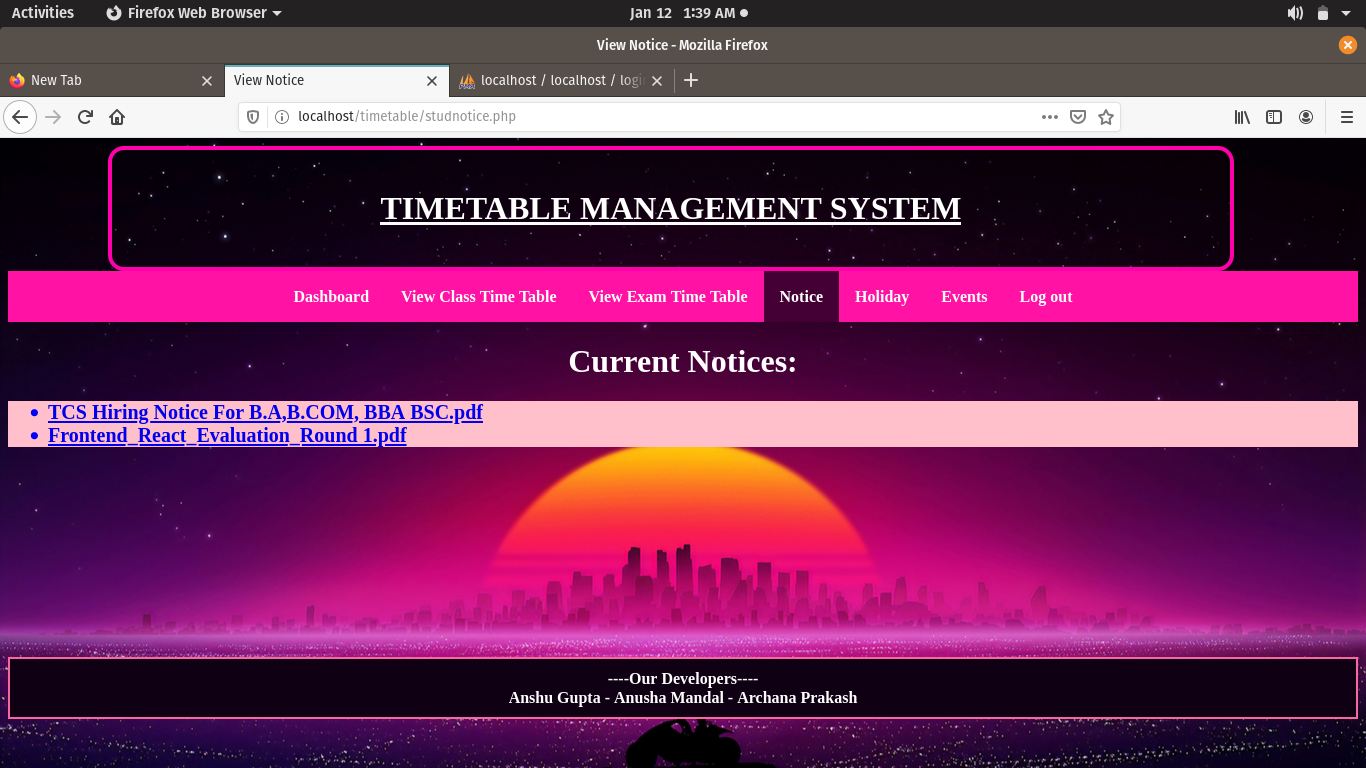Click the Timetable Management System heading link
Image resolution: width=1366 pixels, height=768 pixels.
tap(671, 208)
